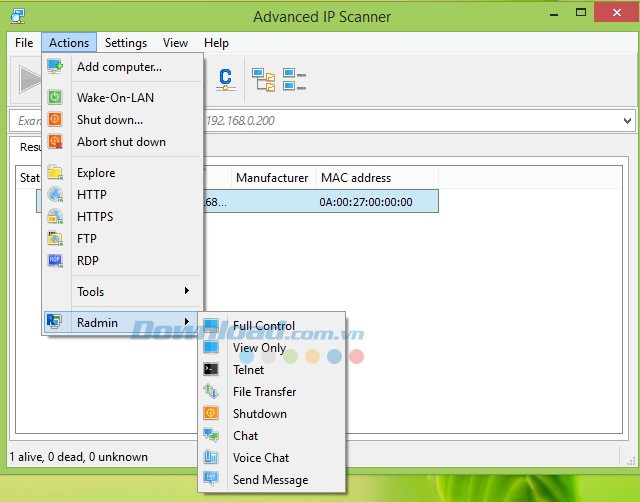Click the Expand all tree toolbar icon
This screenshot has width=640, height=502.
[263, 80]
